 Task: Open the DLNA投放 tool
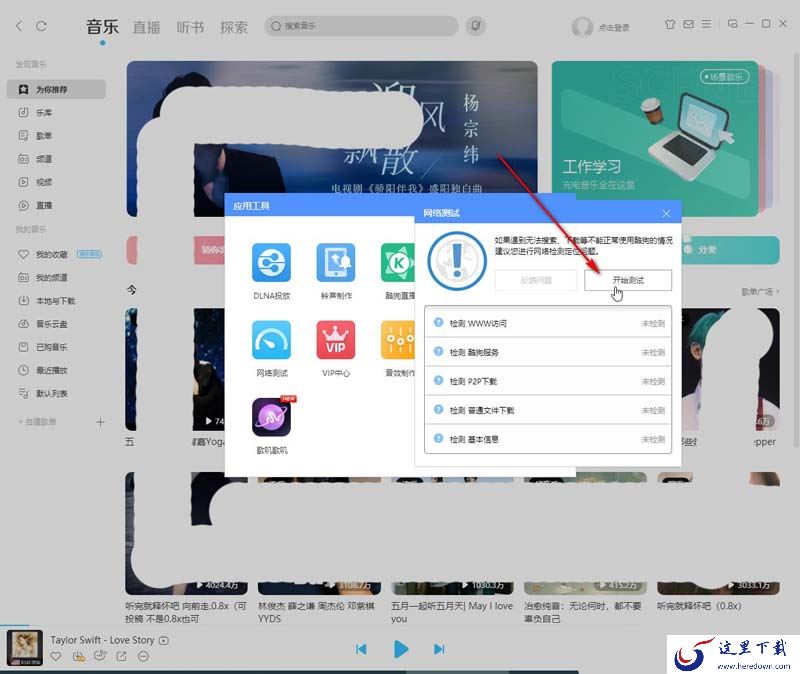click(271, 262)
